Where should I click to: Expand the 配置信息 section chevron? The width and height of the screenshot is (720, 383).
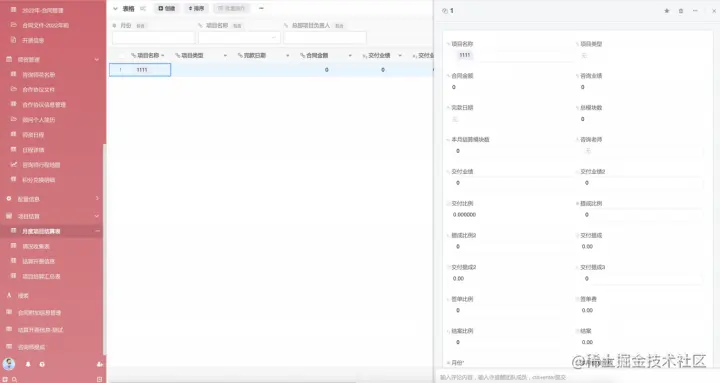coord(97,198)
